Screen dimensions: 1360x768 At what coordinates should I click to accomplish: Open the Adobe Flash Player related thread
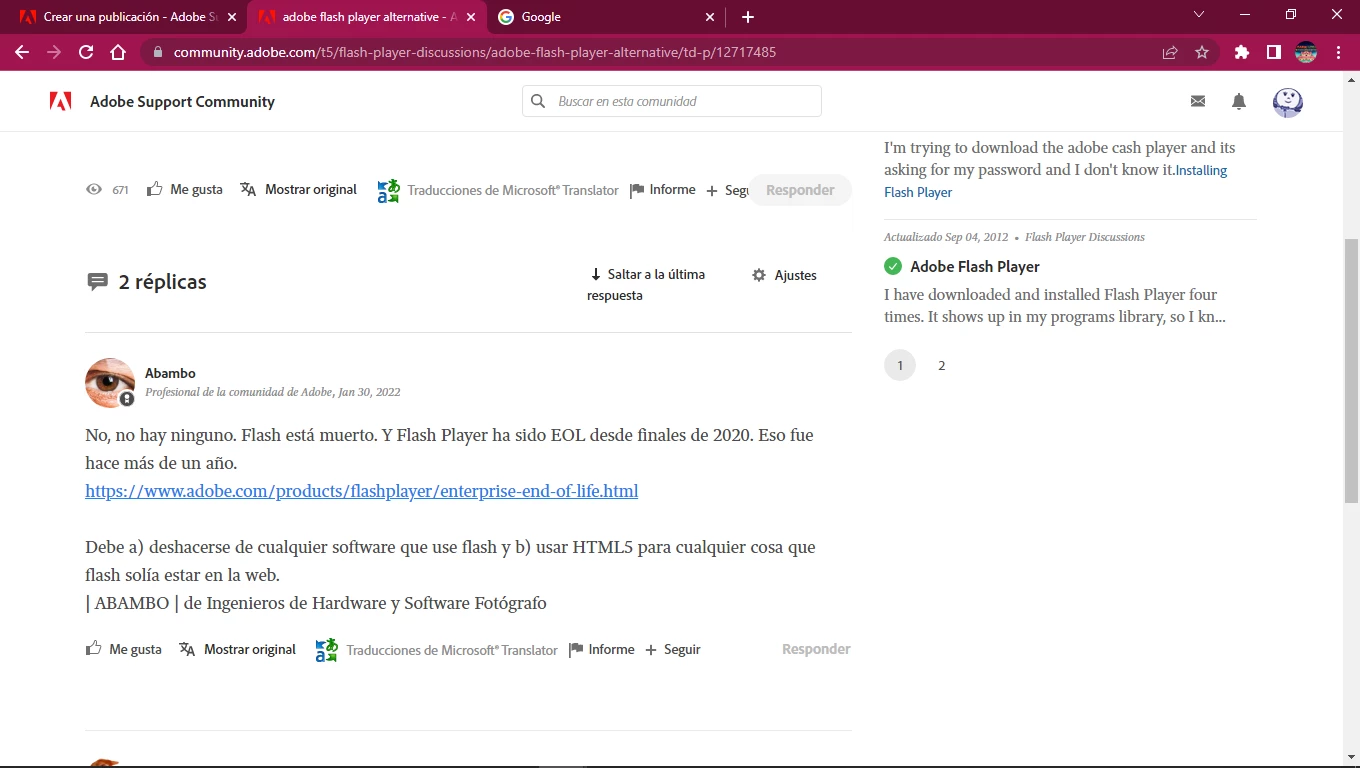(975, 266)
